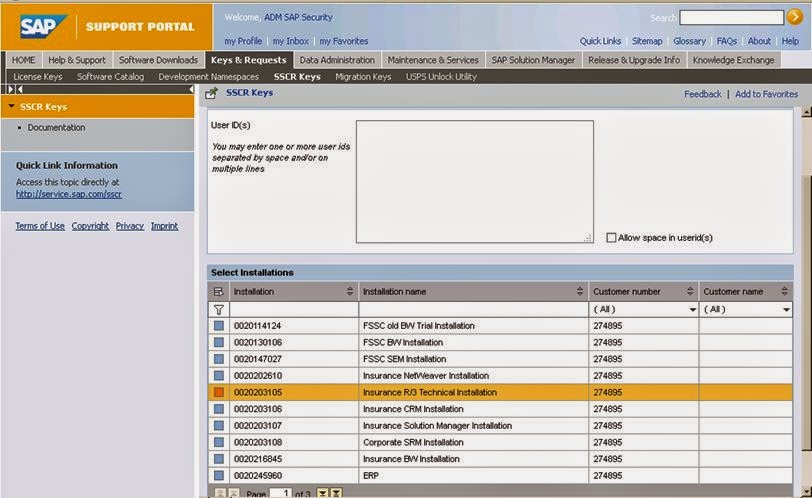
Task: Sort by Installation name column arrows
Action: (x=580, y=291)
